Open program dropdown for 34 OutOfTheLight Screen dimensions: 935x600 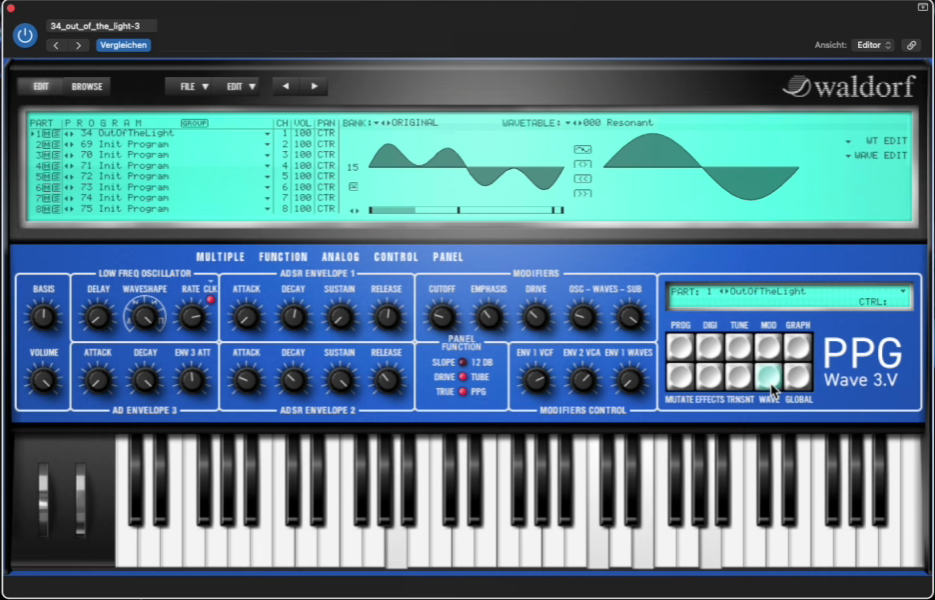pyautogui.click(x=268, y=134)
